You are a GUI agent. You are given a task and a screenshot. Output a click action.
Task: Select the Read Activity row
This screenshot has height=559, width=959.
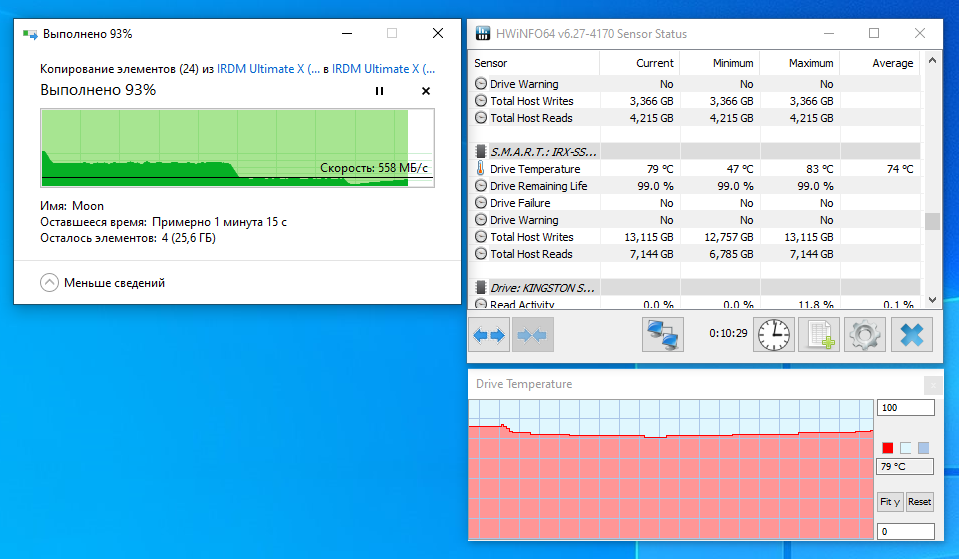coord(695,303)
